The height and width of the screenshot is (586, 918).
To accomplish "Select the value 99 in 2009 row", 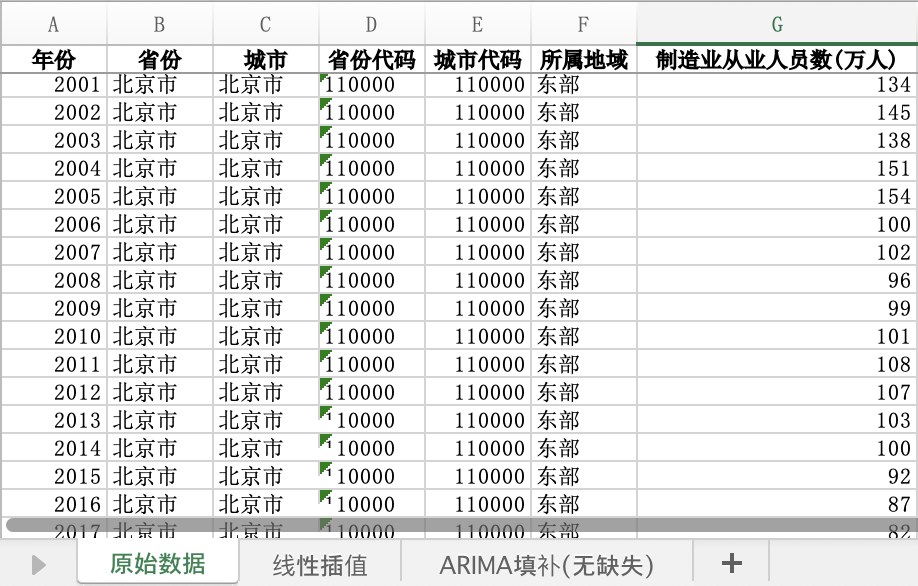I will click(x=777, y=308).
